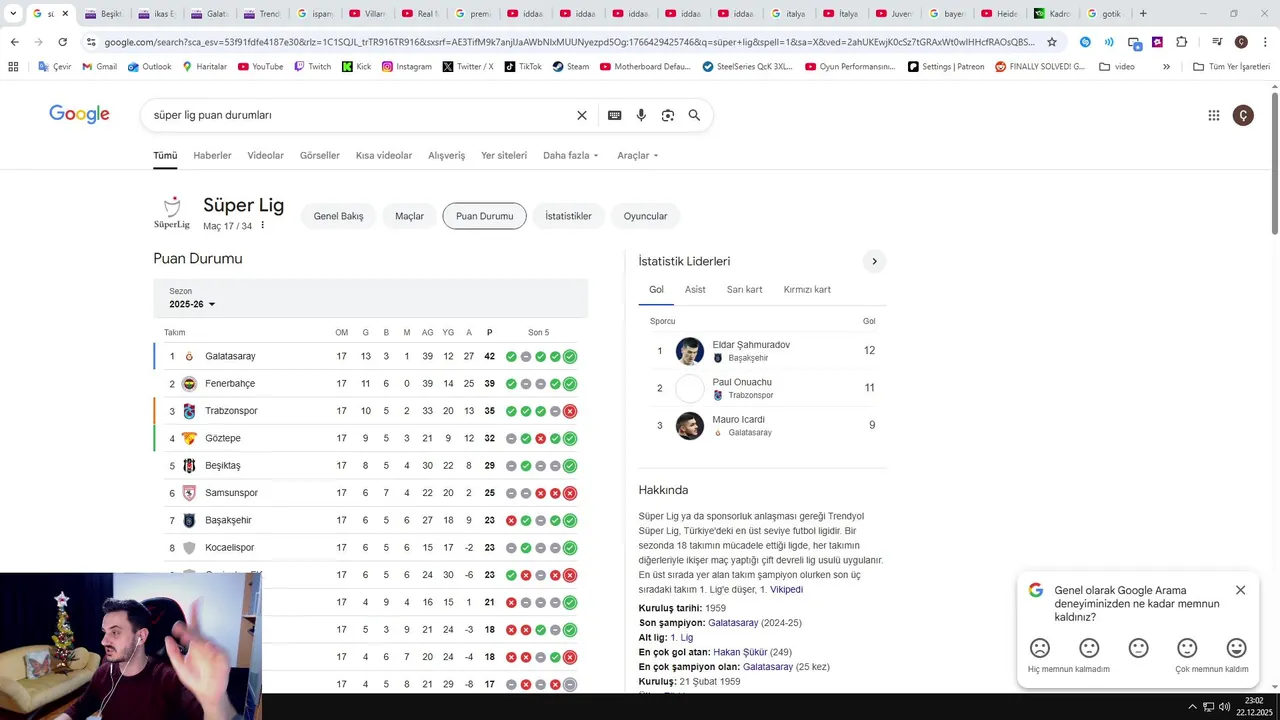This screenshot has height=720, width=1280.
Task: Open the Haritalar maps bookmark
Action: (205, 66)
